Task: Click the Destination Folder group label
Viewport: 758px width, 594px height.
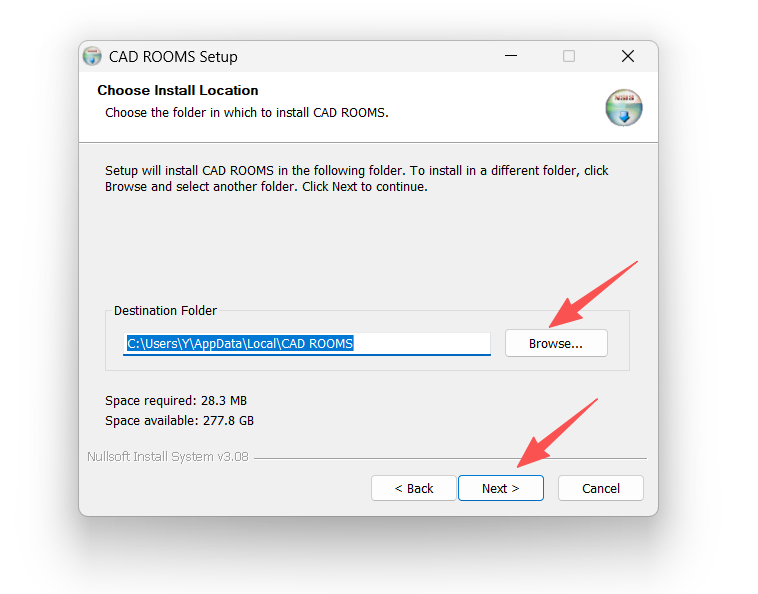Action: (x=165, y=311)
